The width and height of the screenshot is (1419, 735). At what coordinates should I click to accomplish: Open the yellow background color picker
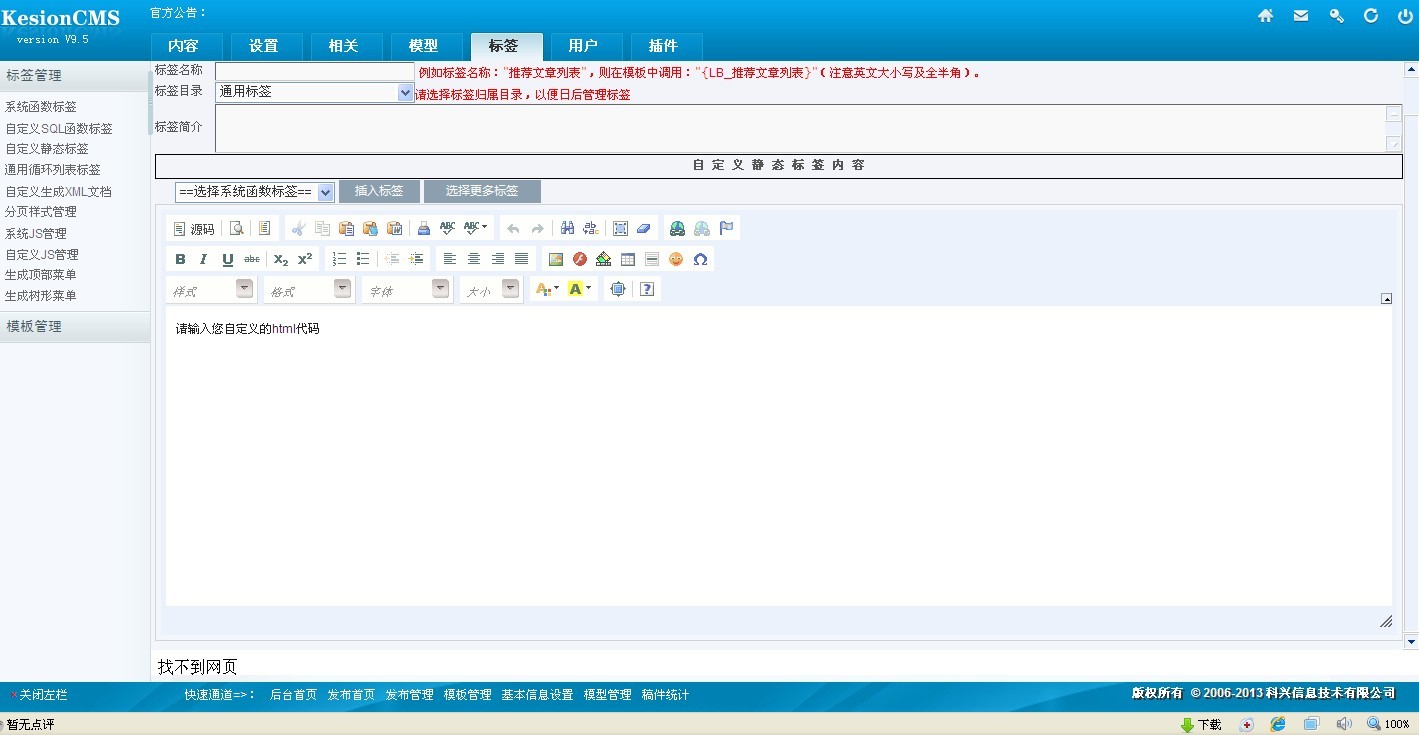point(580,289)
